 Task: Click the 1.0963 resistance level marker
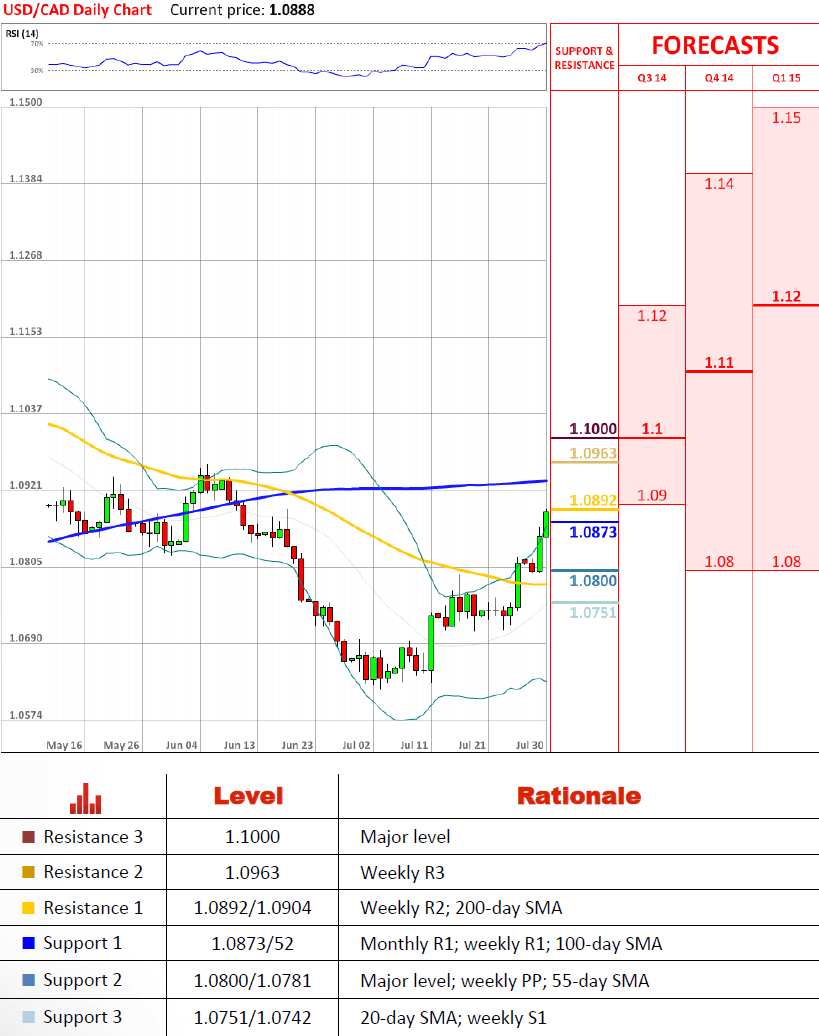tap(592, 453)
